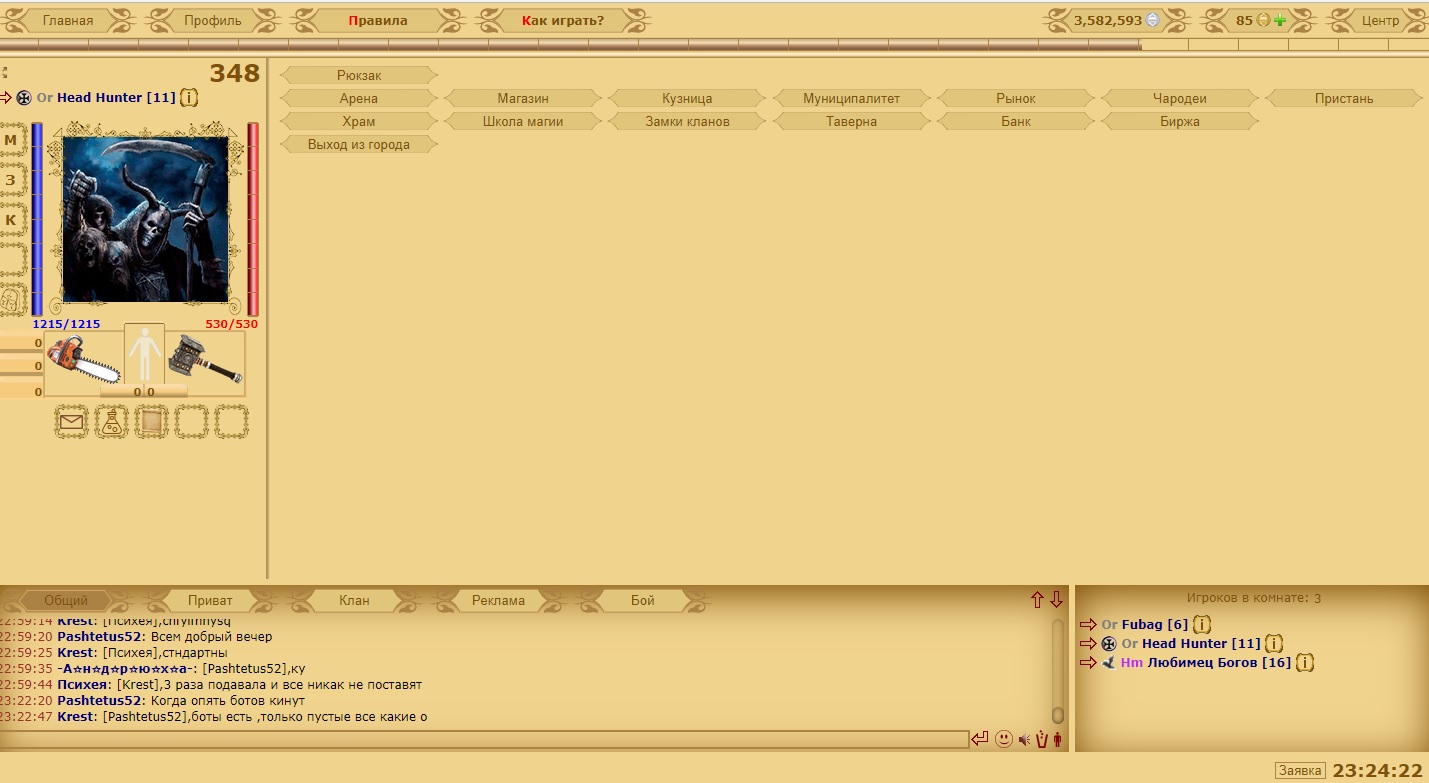The image size is (1429, 783).
Task: Enter the Таверна
Action: [852, 121]
